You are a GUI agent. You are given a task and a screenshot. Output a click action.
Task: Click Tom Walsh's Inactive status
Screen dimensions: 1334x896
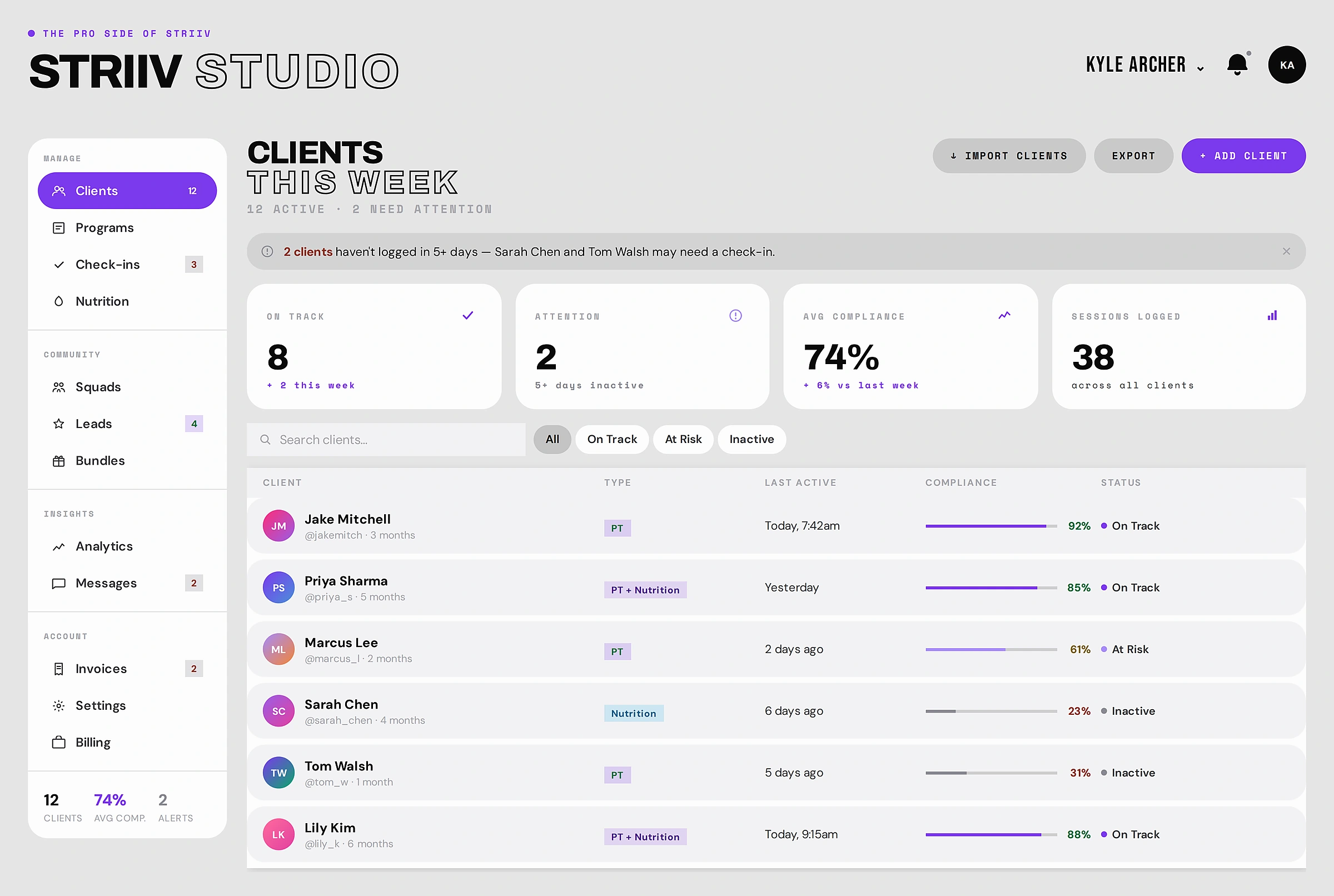tap(1128, 773)
